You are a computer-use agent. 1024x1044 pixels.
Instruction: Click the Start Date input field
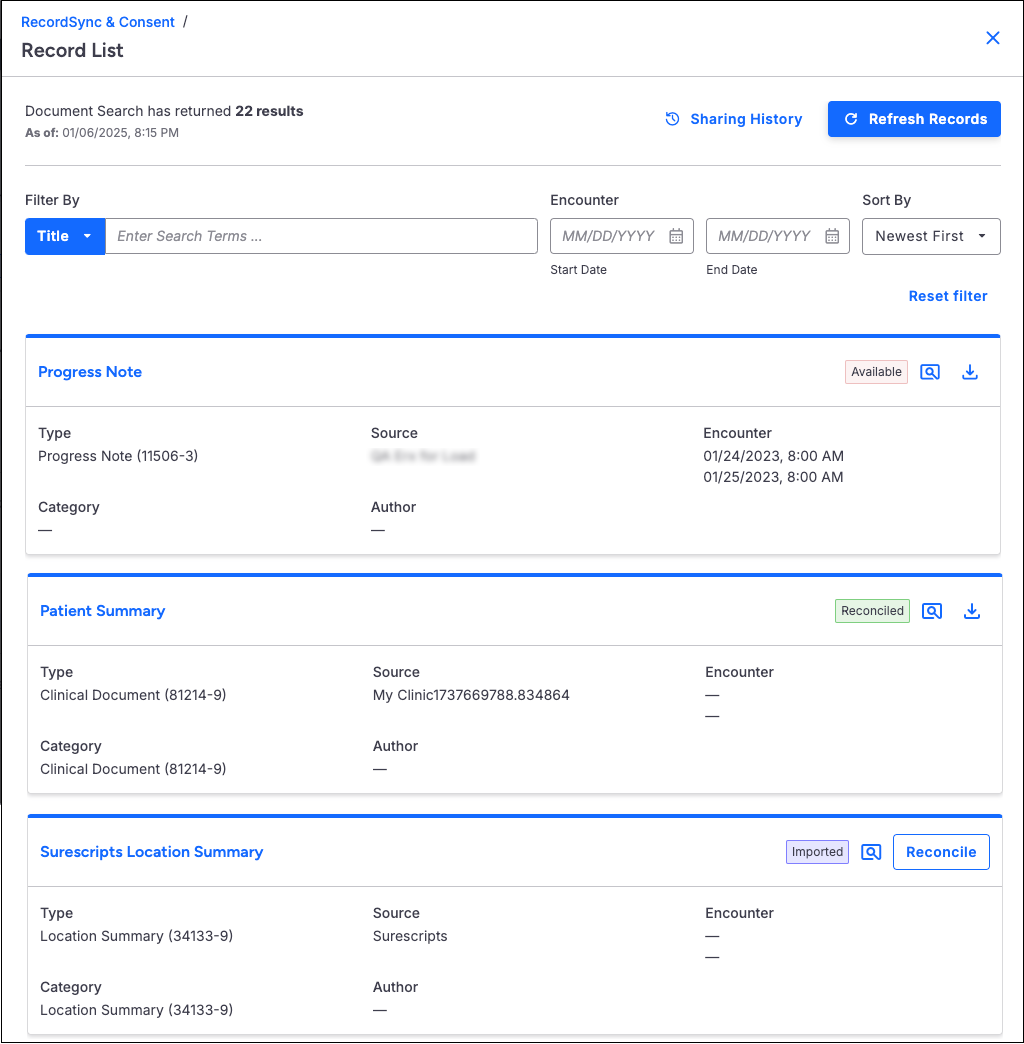[x=608, y=236]
